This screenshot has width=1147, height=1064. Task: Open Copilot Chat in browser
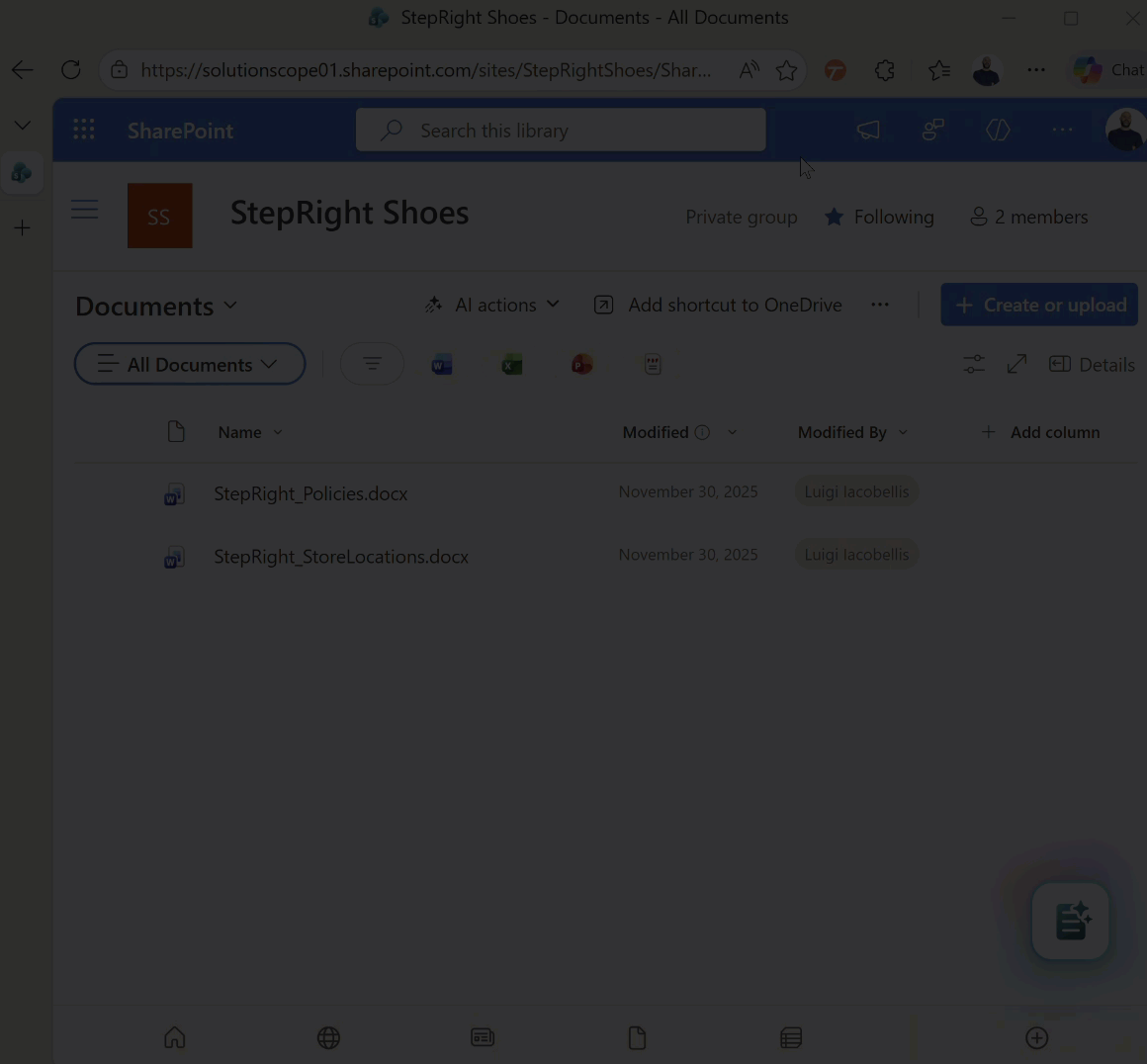[1107, 70]
